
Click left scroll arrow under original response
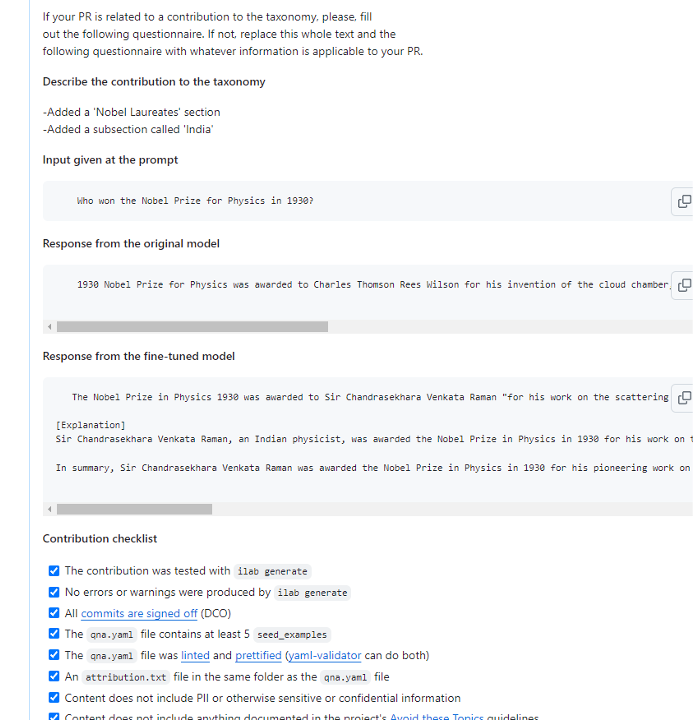49,327
